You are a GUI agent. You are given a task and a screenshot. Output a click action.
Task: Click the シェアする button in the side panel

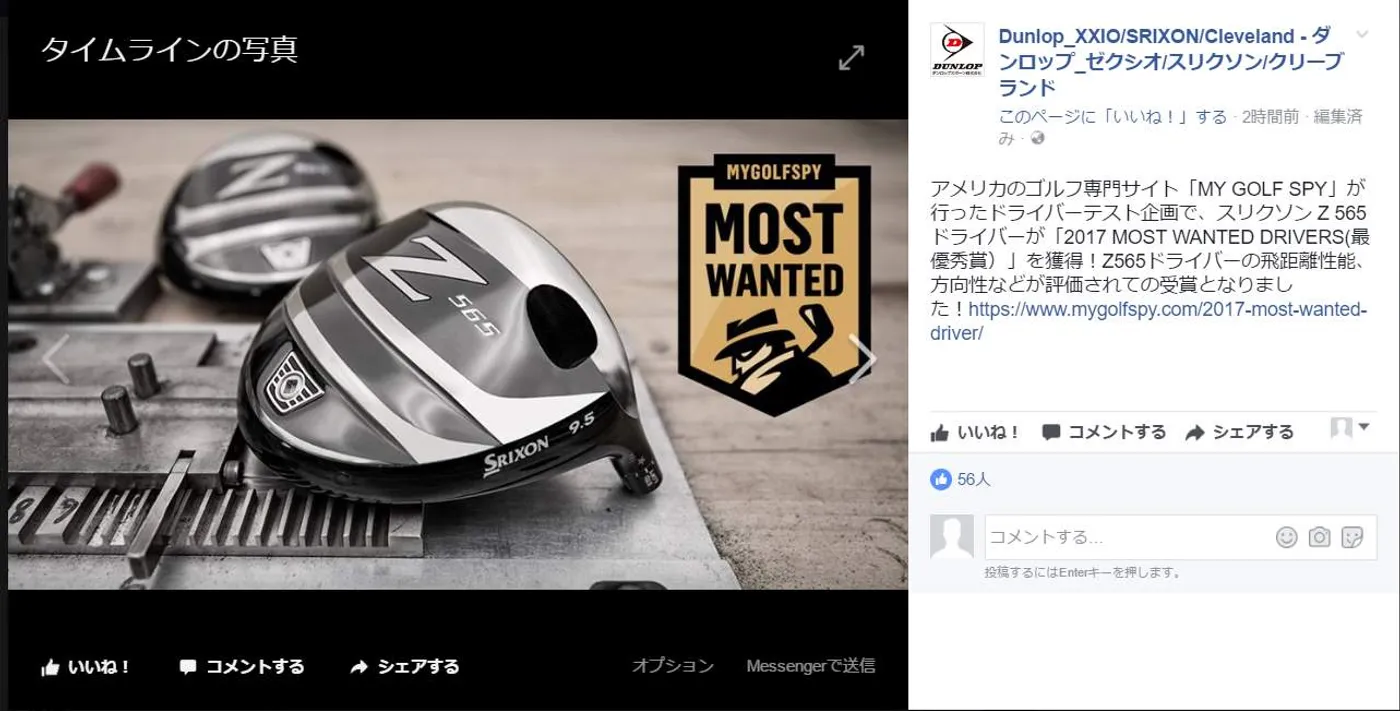(1239, 432)
